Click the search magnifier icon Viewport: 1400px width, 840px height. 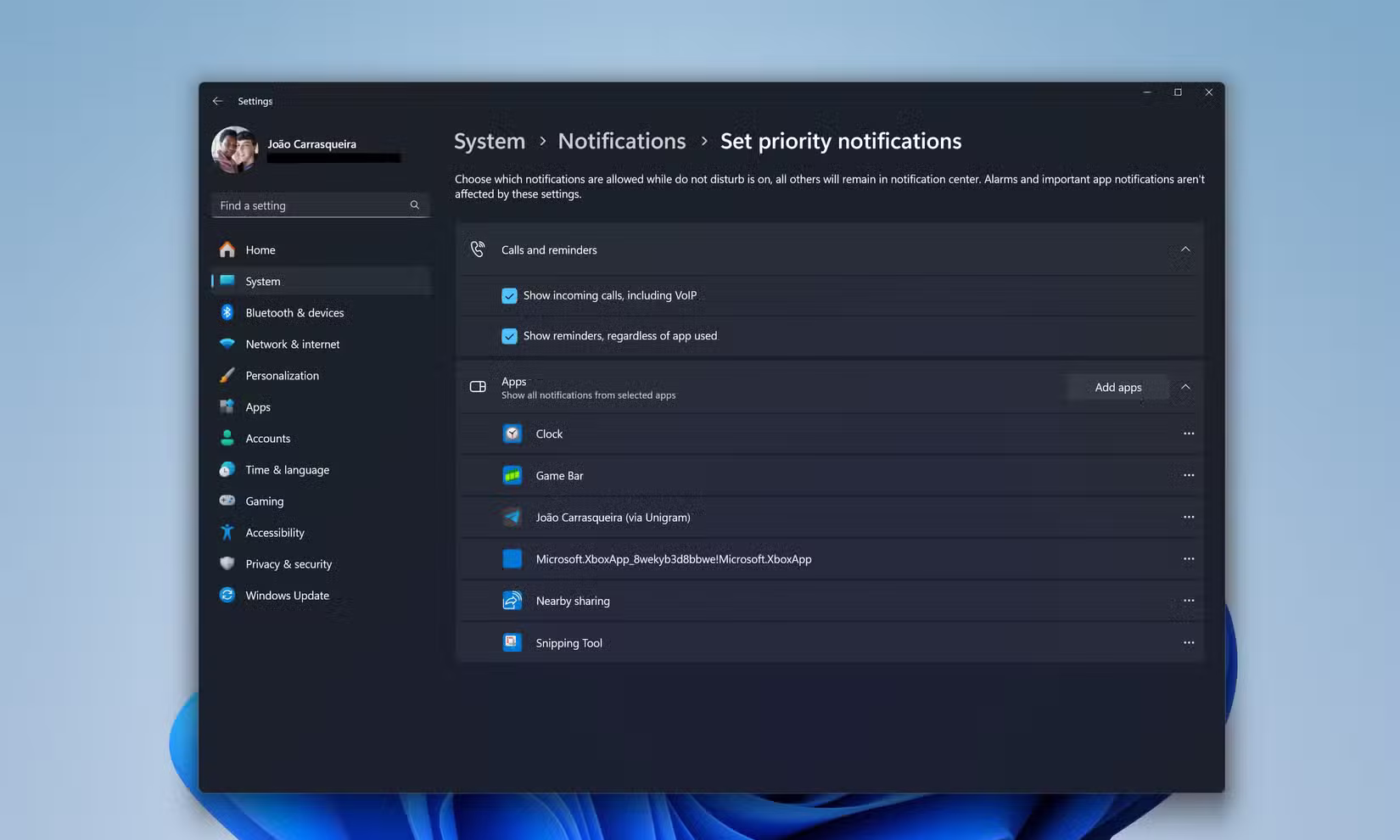click(x=415, y=205)
